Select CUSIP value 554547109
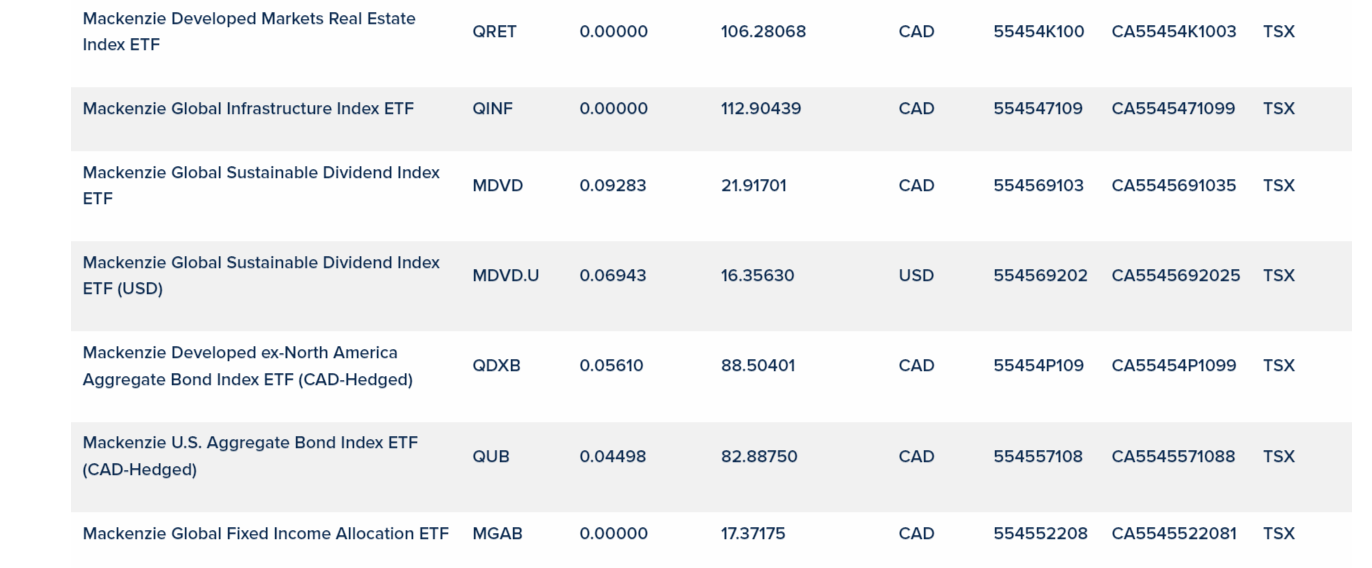1372x568 pixels. coord(1038,109)
